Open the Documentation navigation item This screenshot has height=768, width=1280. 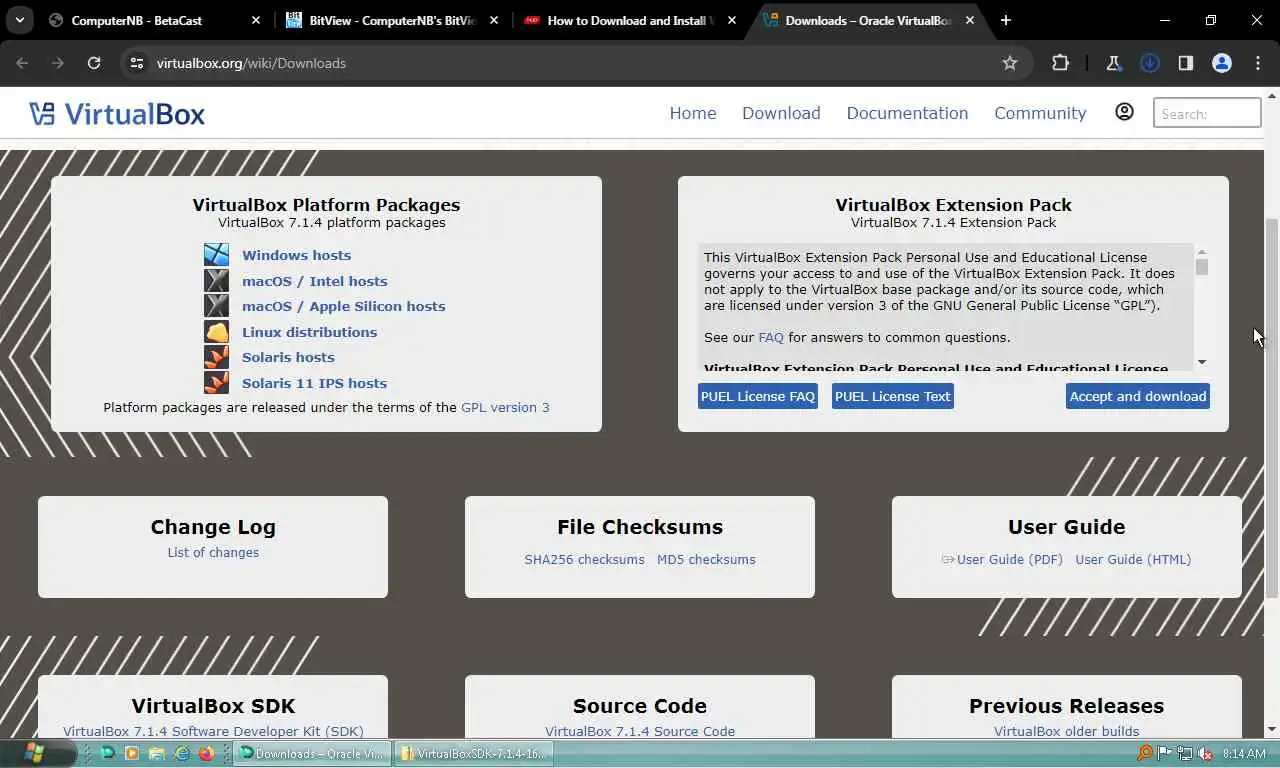[x=907, y=113]
